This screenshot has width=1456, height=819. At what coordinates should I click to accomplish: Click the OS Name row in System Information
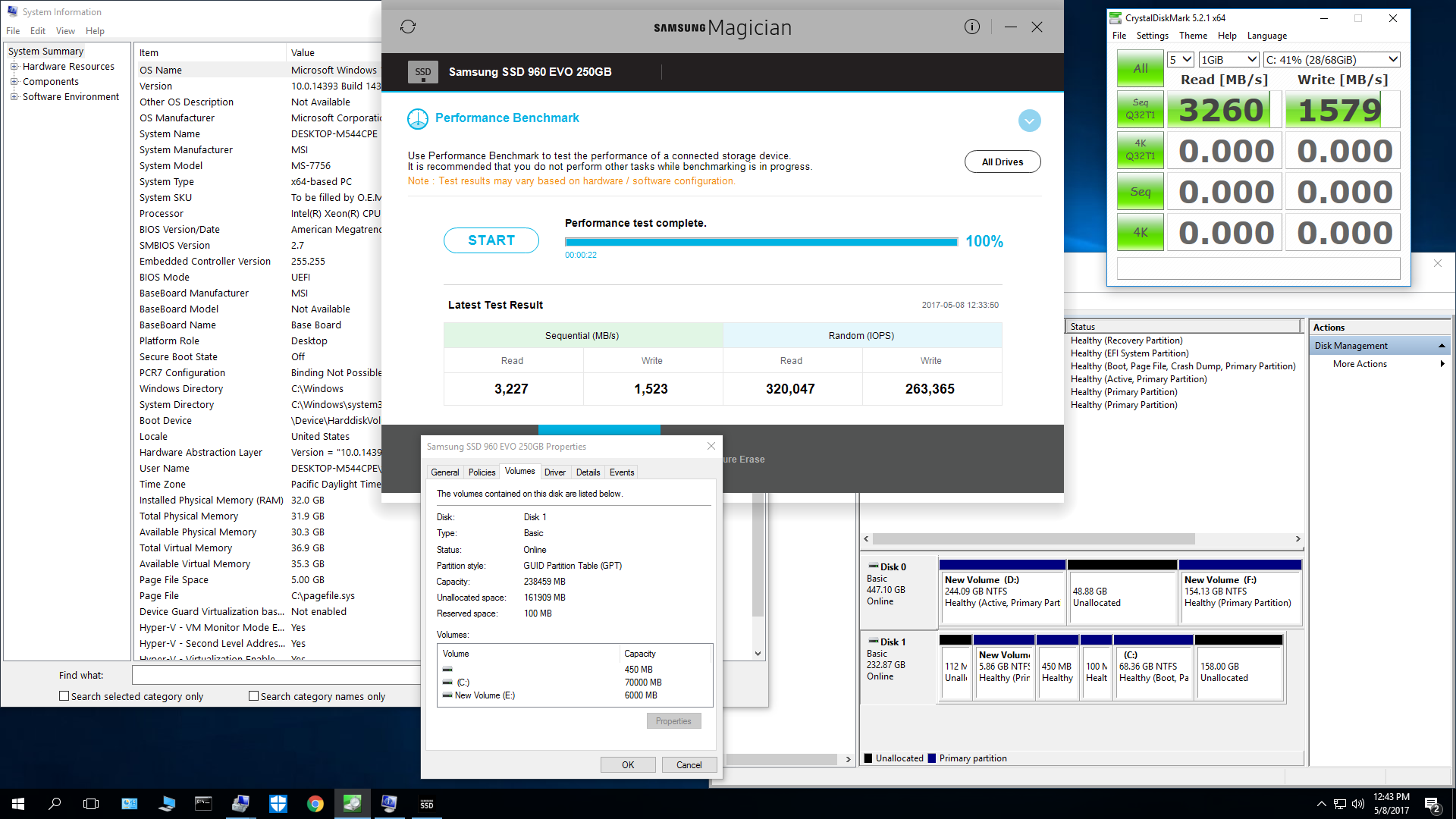pos(259,70)
